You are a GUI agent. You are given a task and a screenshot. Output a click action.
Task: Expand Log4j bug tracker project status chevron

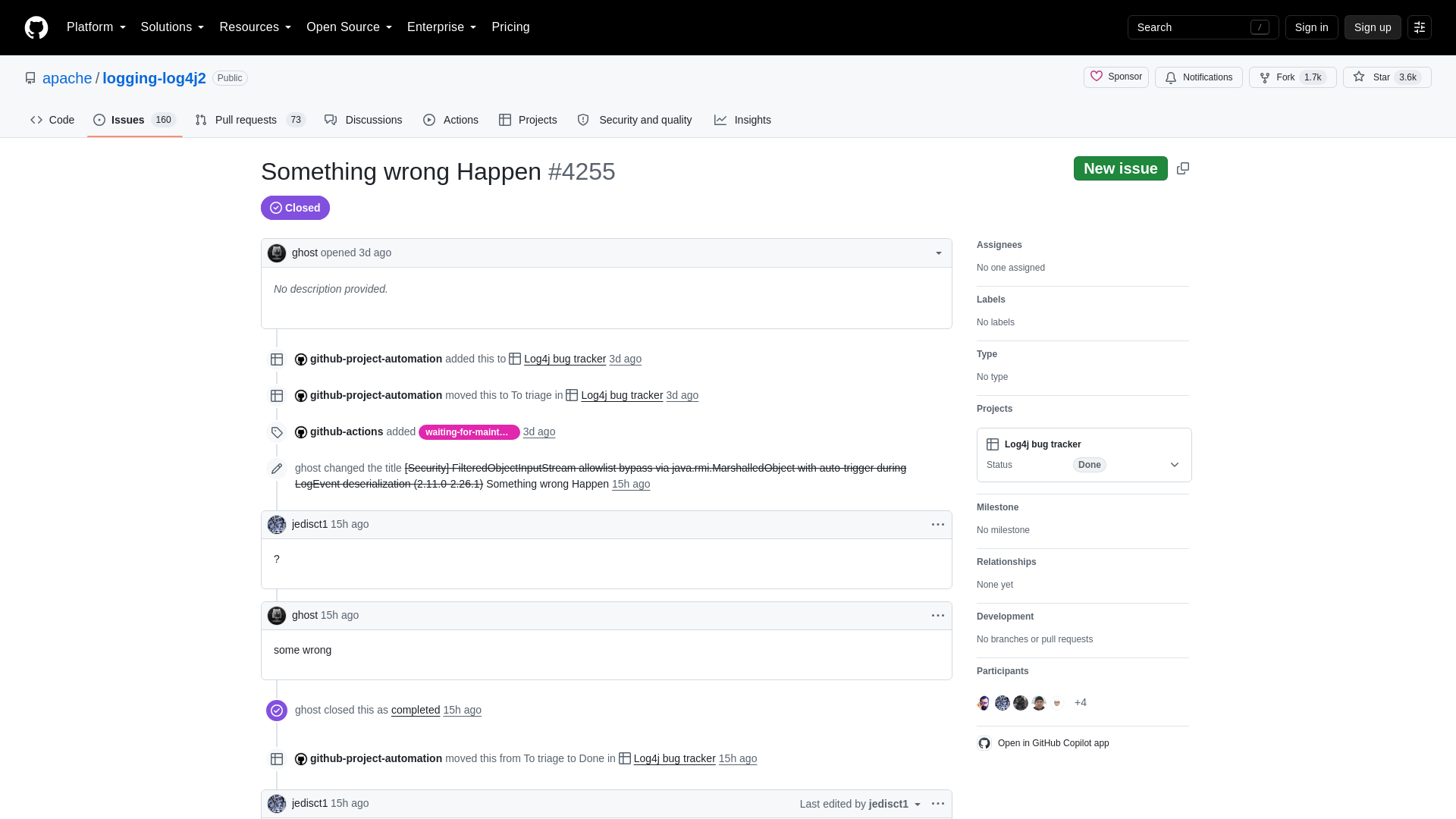(x=1175, y=465)
